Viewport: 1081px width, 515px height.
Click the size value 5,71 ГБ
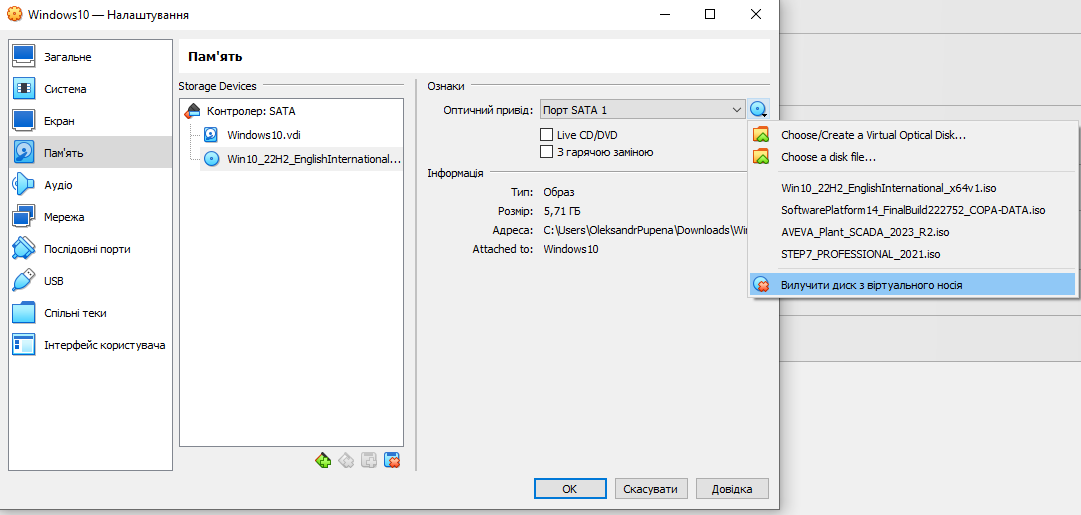(x=562, y=211)
